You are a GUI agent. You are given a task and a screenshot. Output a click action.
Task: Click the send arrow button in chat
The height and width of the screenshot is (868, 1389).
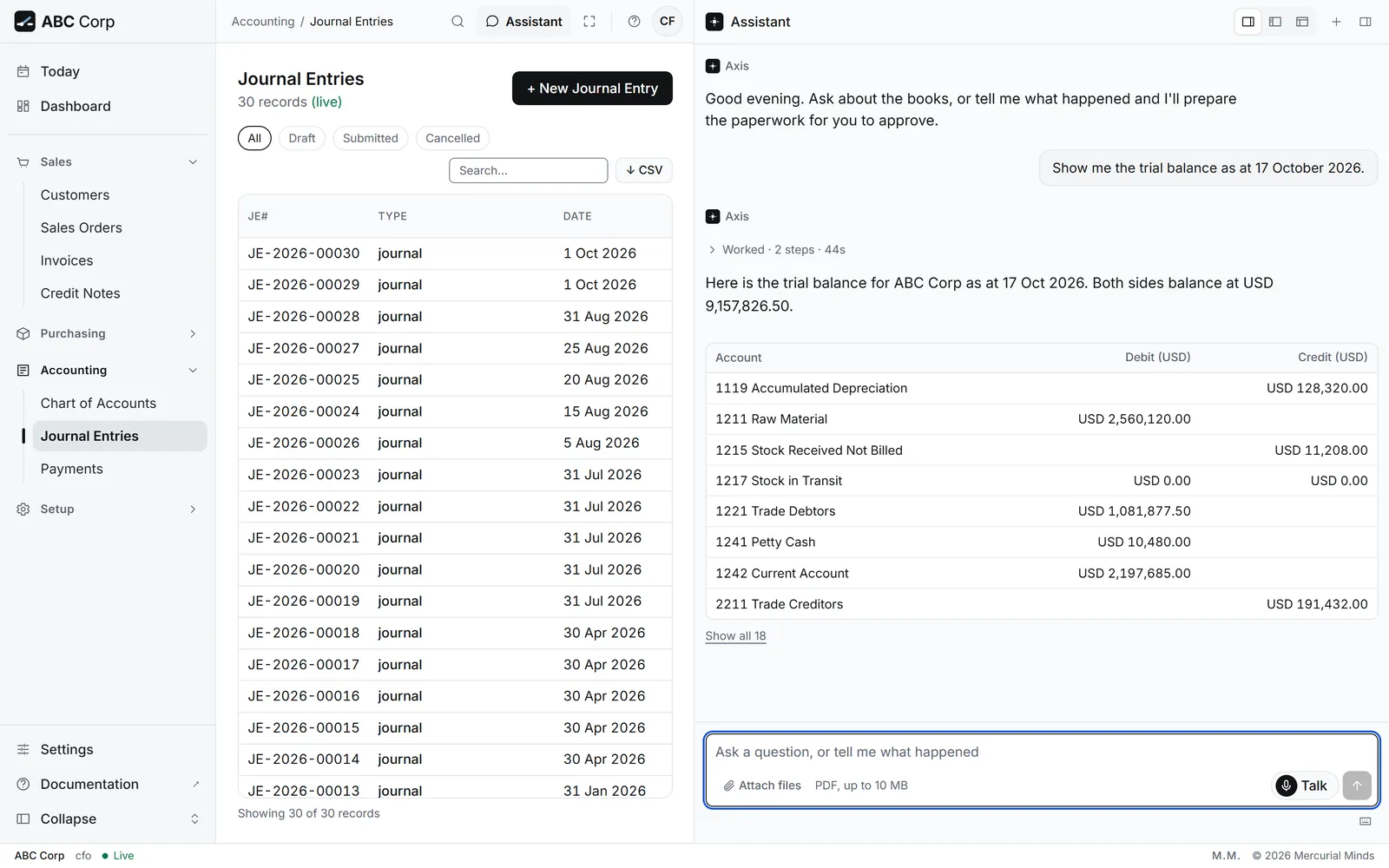coord(1357,786)
